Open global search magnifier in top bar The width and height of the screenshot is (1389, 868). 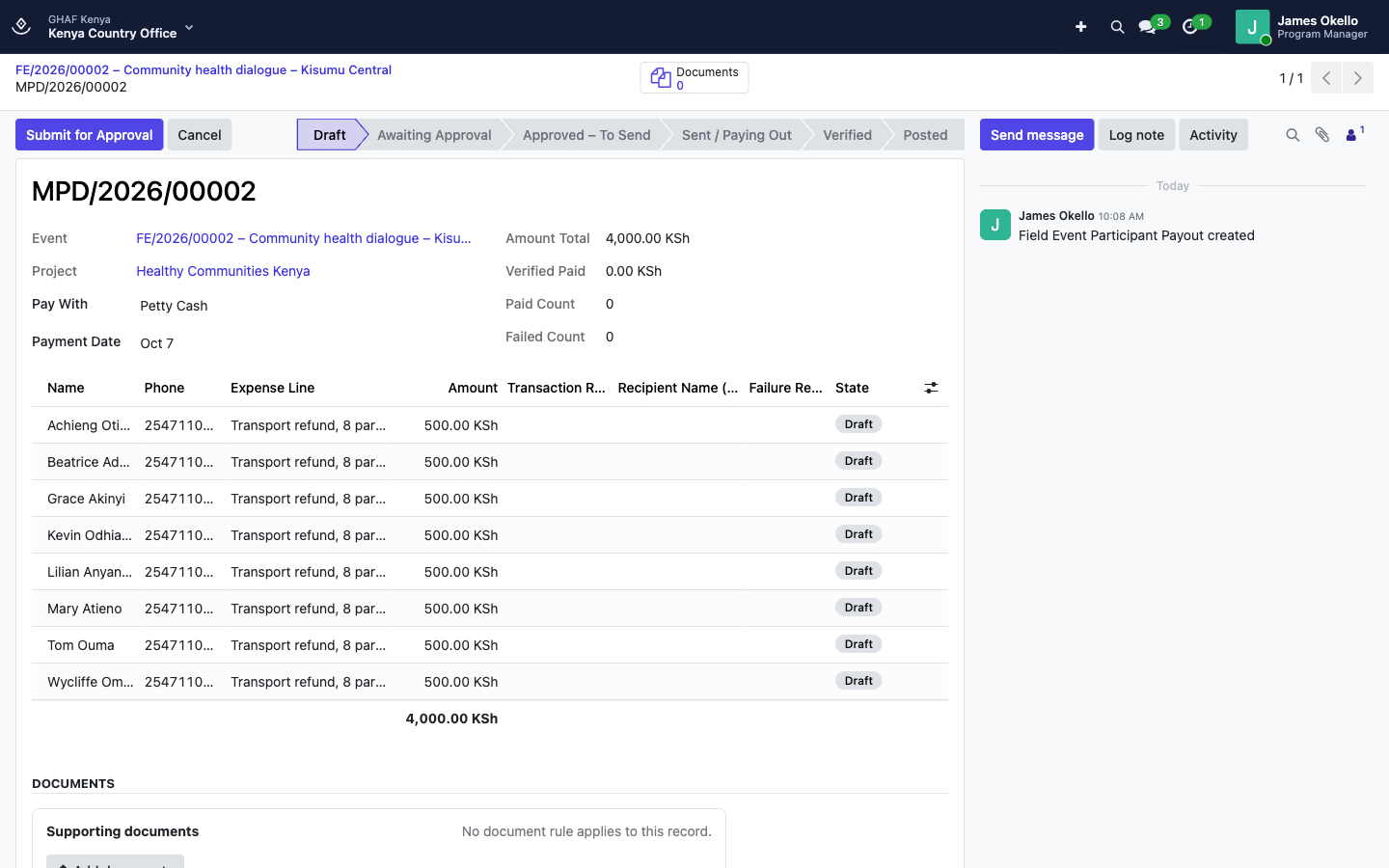click(1117, 27)
